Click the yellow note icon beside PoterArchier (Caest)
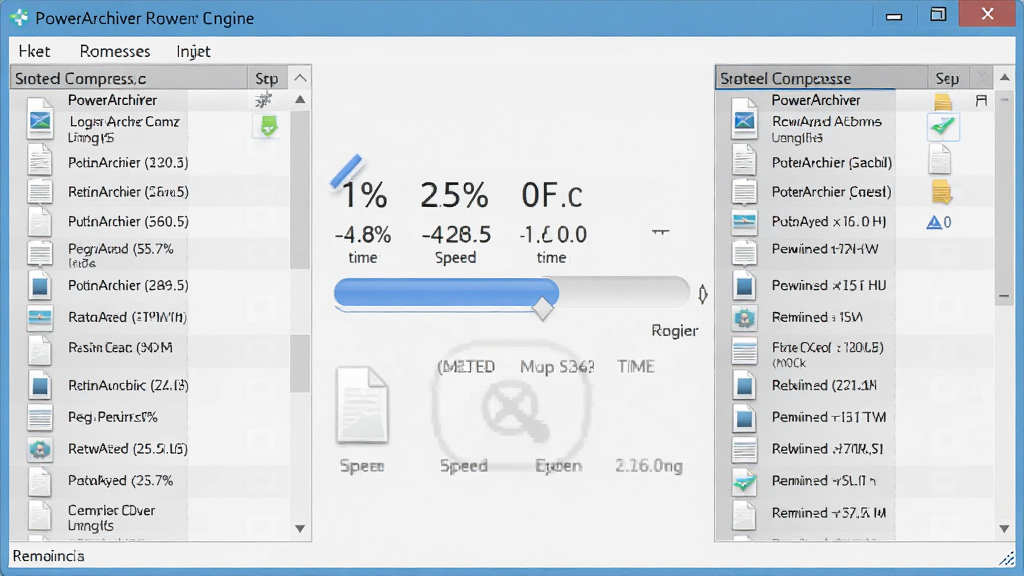Viewport: 1024px width, 576px height. (x=941, y=192)
